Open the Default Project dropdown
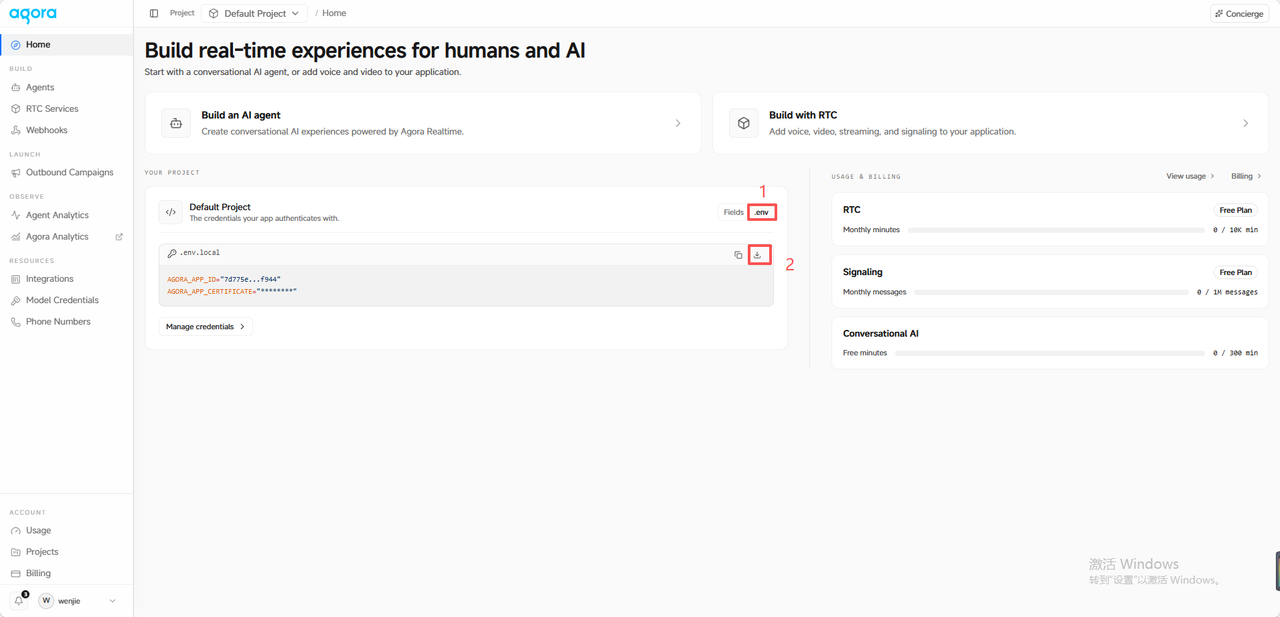This screenshot has height=617, width=1280. coord(255,13)
